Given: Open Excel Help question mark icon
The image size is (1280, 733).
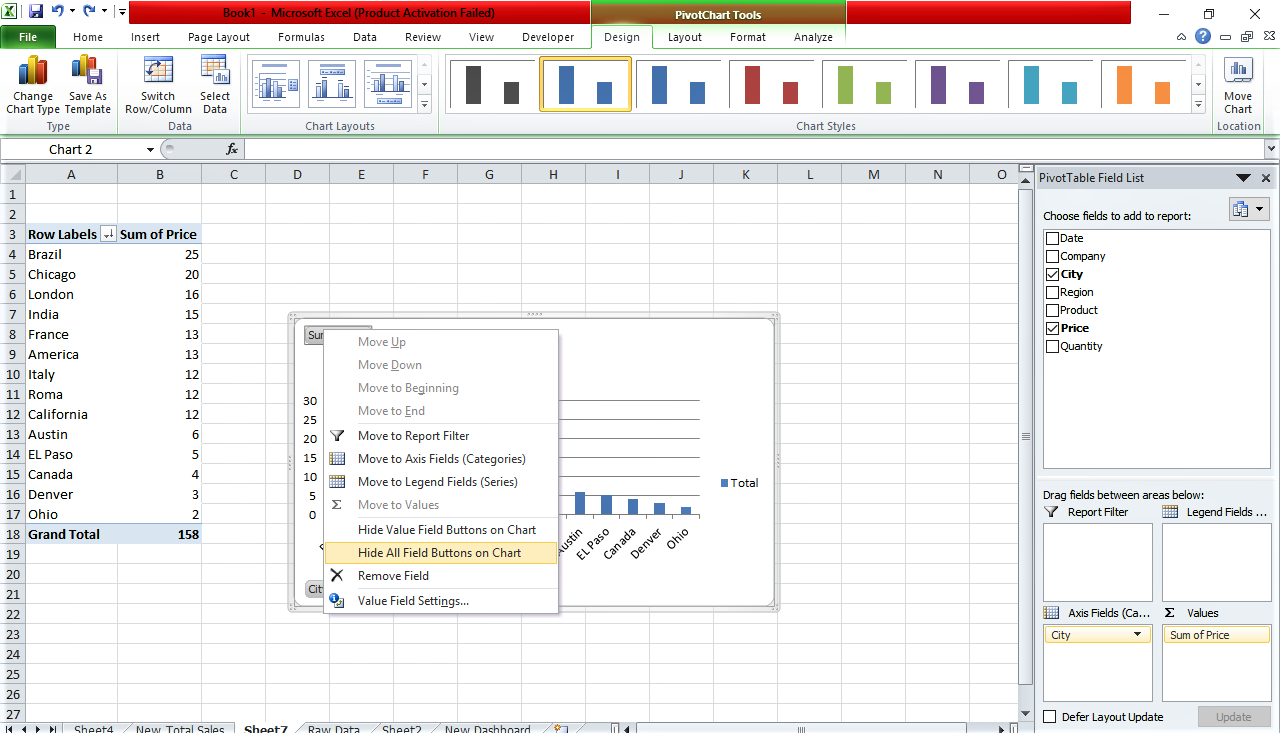Looking at the screenshot, I should coord(1203,36).
